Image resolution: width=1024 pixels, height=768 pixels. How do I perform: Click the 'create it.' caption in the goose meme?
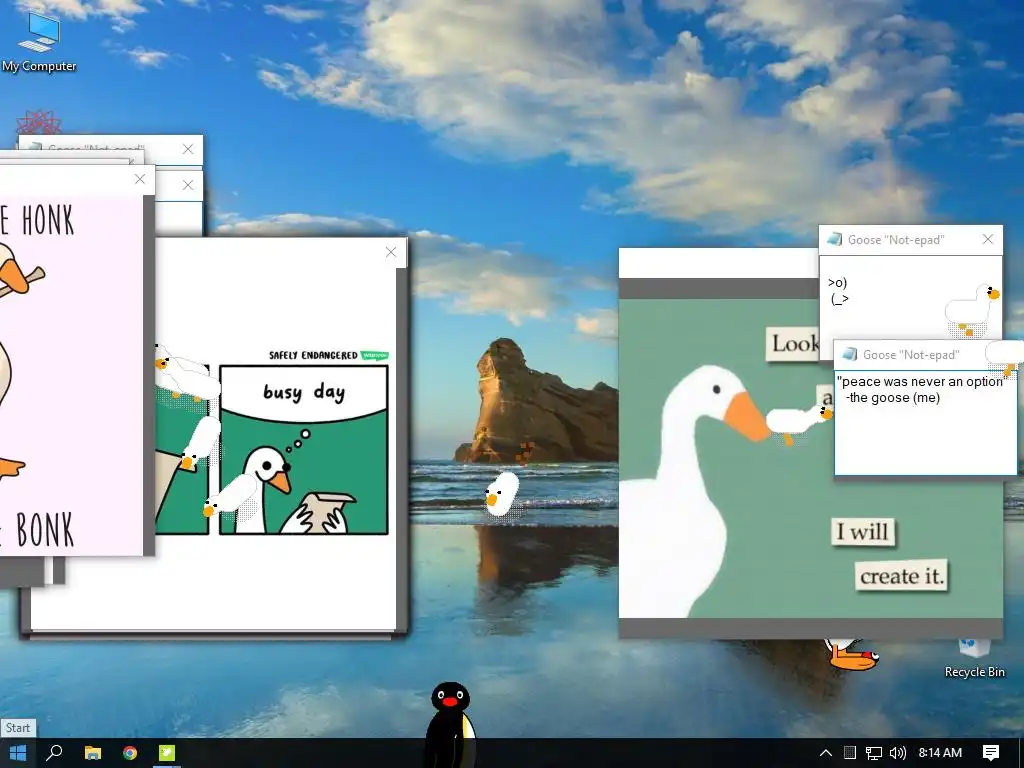coord(901,577)
